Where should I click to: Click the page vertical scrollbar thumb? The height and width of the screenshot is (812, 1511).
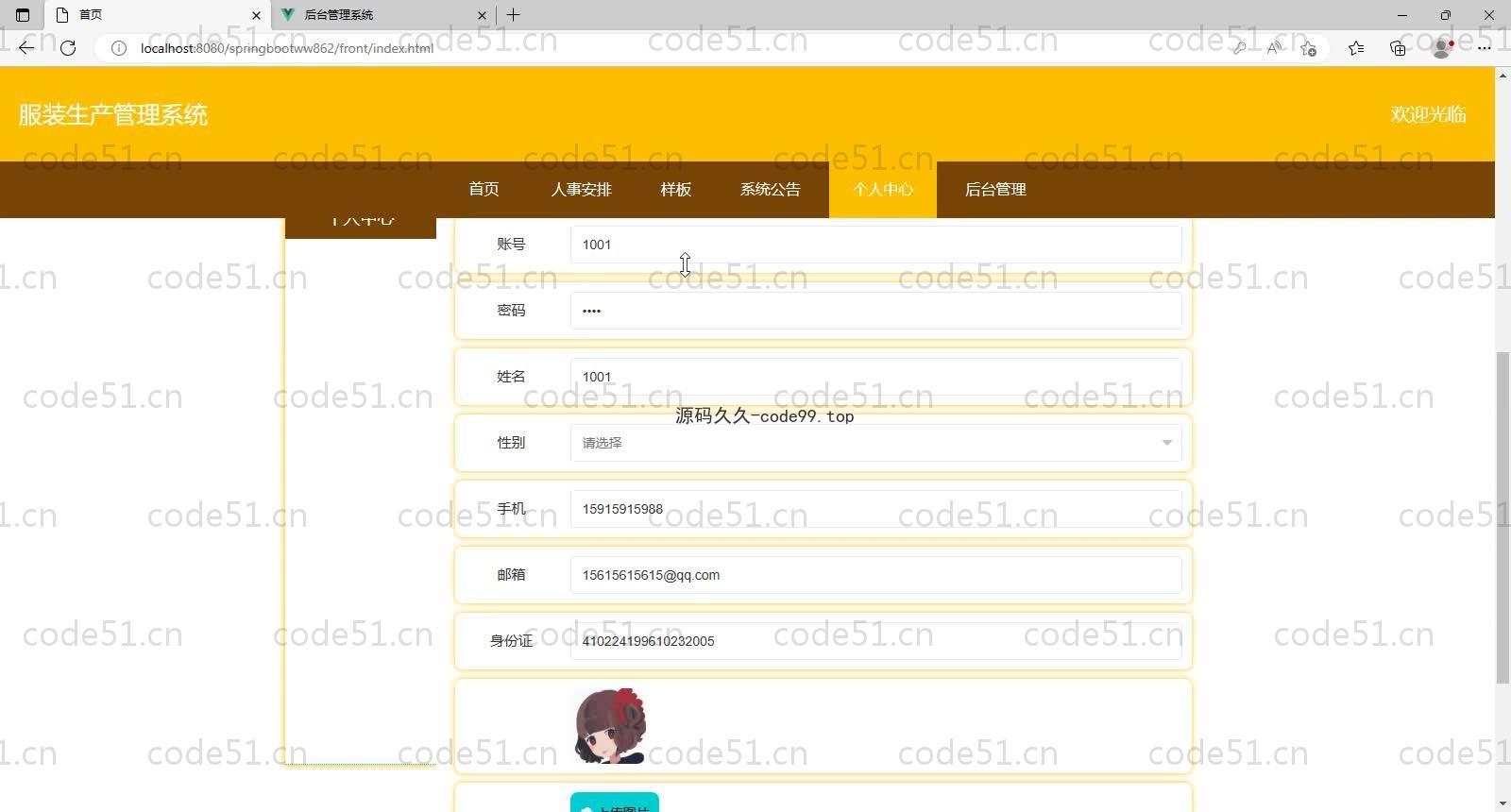1503,517
